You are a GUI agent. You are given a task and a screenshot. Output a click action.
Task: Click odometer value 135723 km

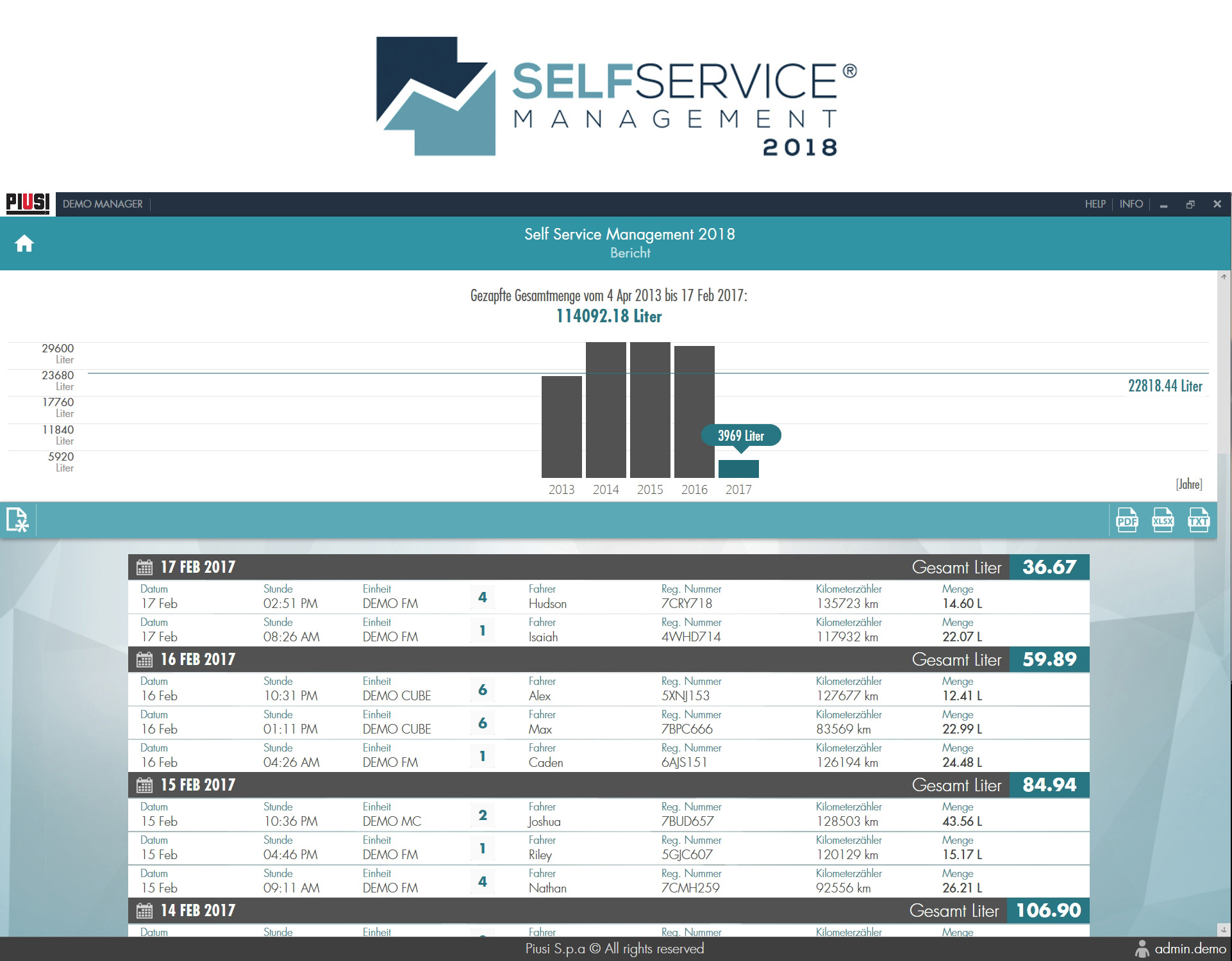(847, 604)
